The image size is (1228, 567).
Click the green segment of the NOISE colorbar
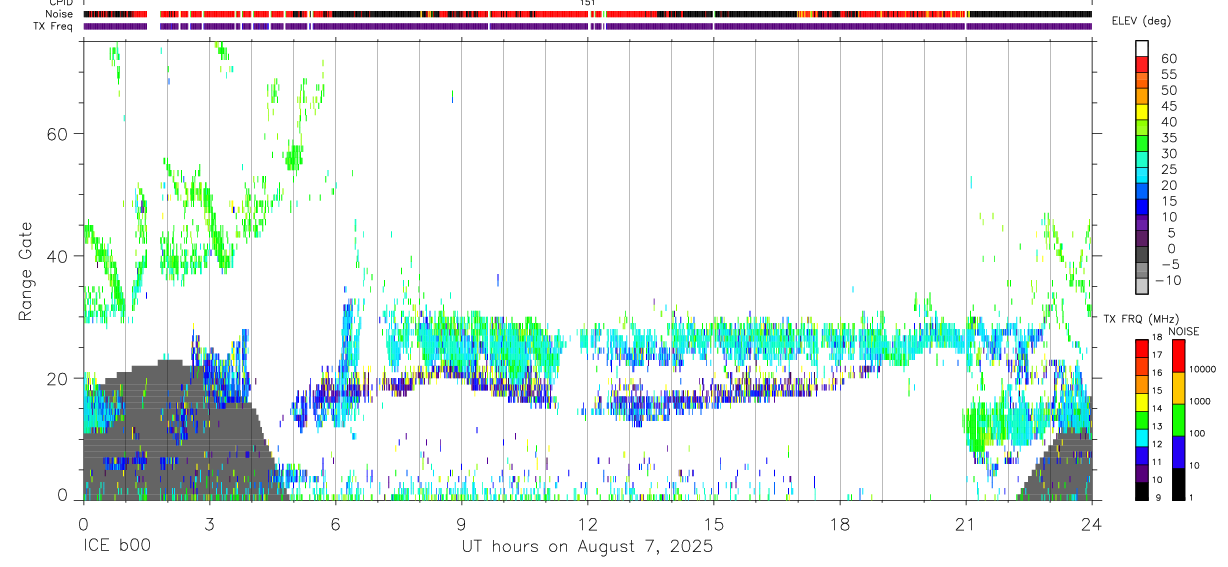(1178, 420)
